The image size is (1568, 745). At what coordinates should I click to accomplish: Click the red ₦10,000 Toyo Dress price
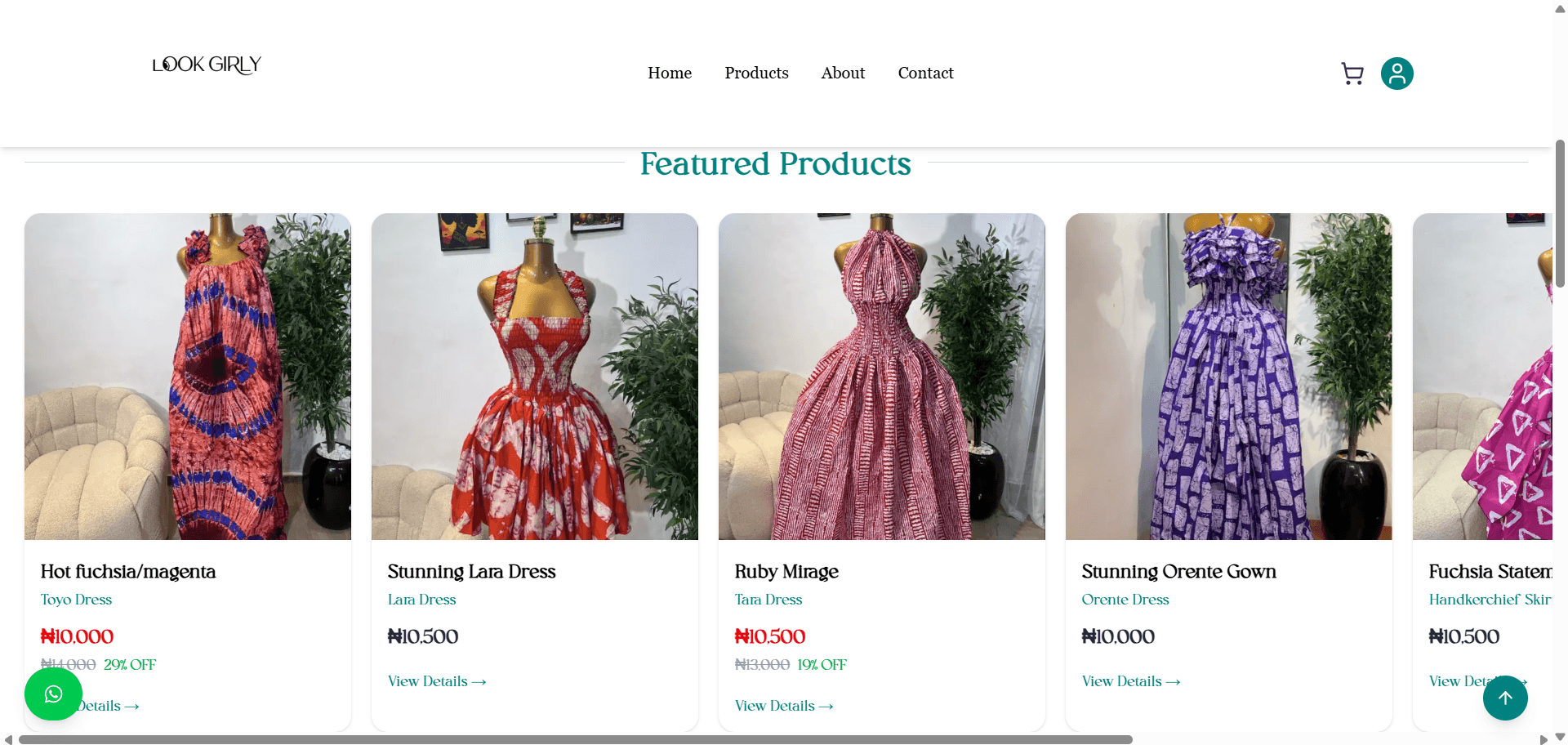78,636
